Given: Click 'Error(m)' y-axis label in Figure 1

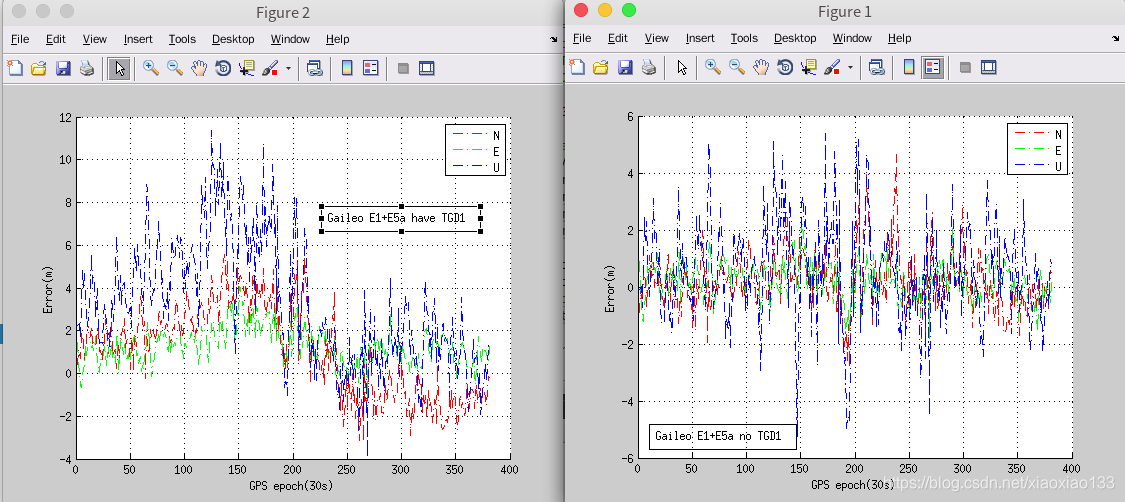Looking at the screenshot, I should (610, 288).
